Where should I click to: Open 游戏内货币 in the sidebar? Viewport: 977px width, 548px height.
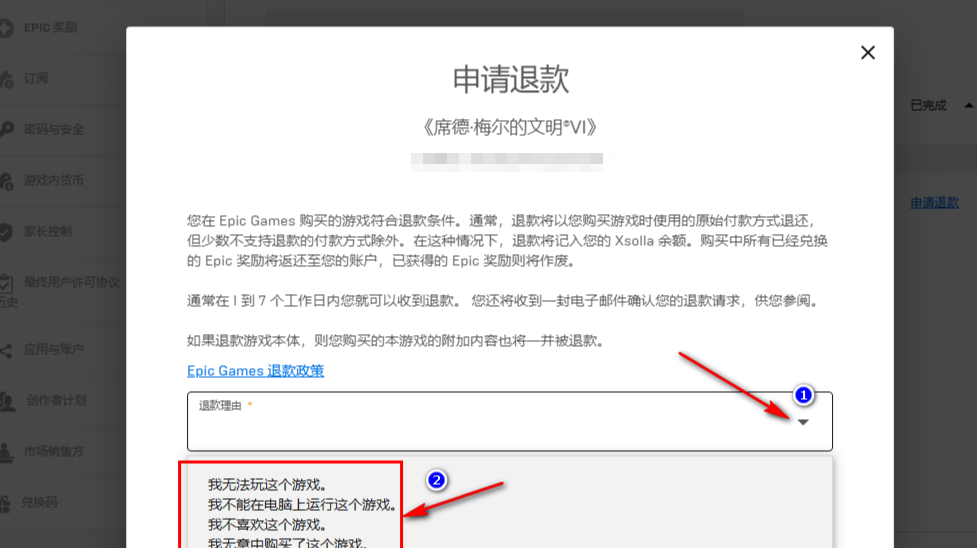click(54, 180)
